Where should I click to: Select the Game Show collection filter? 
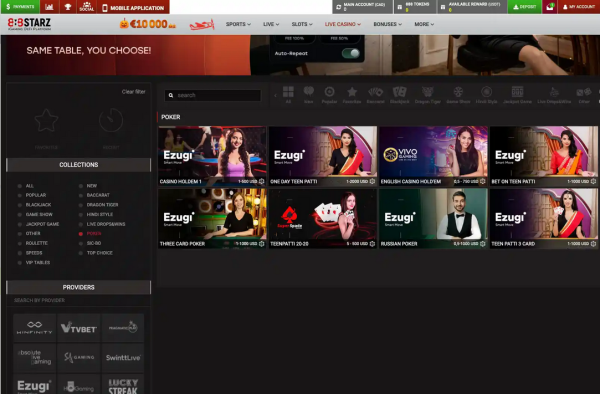(x=35, y=215)
